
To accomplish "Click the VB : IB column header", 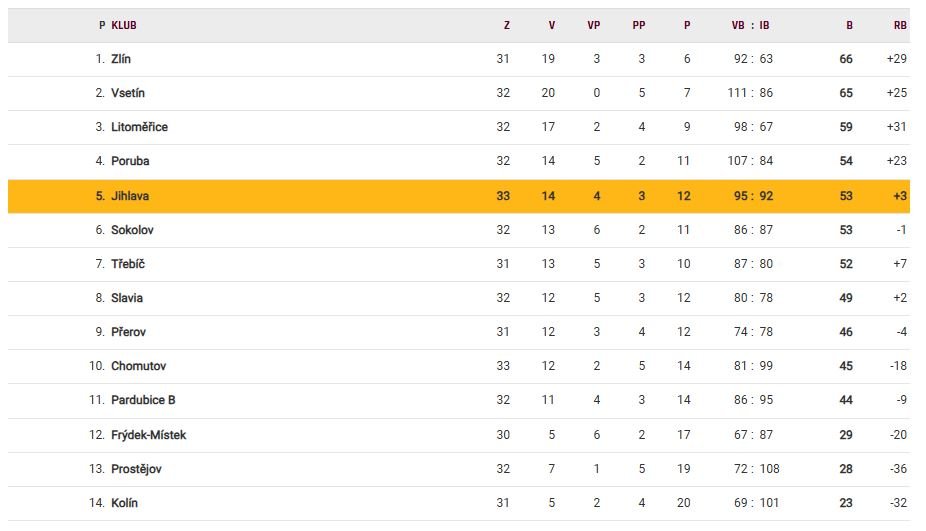I will click(750, 26).
